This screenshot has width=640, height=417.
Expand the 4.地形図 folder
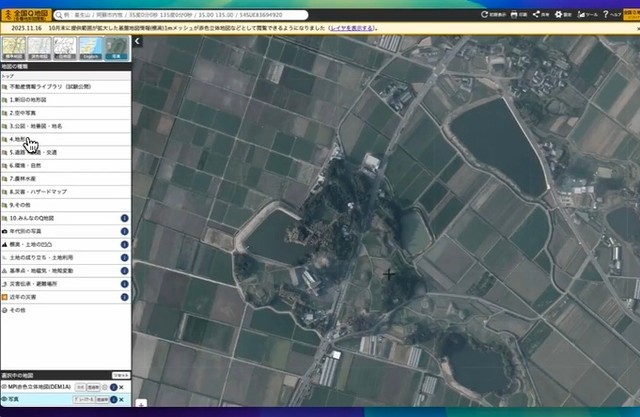pos(20,139)
